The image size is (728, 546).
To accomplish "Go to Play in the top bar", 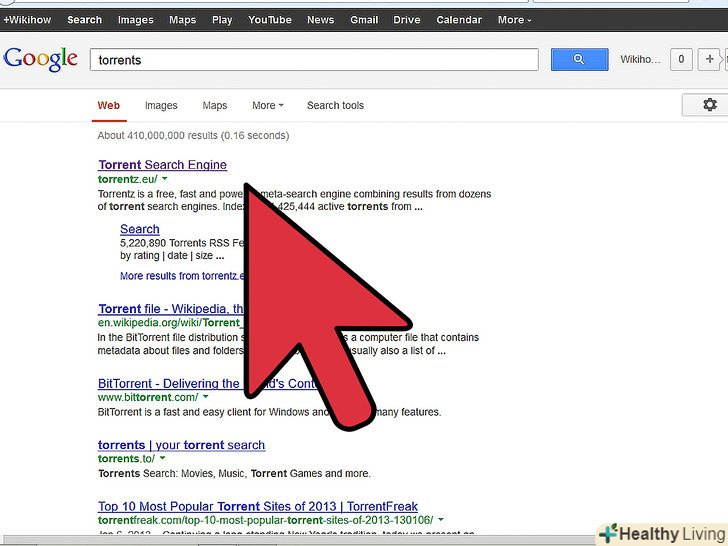I will (222, 20).
